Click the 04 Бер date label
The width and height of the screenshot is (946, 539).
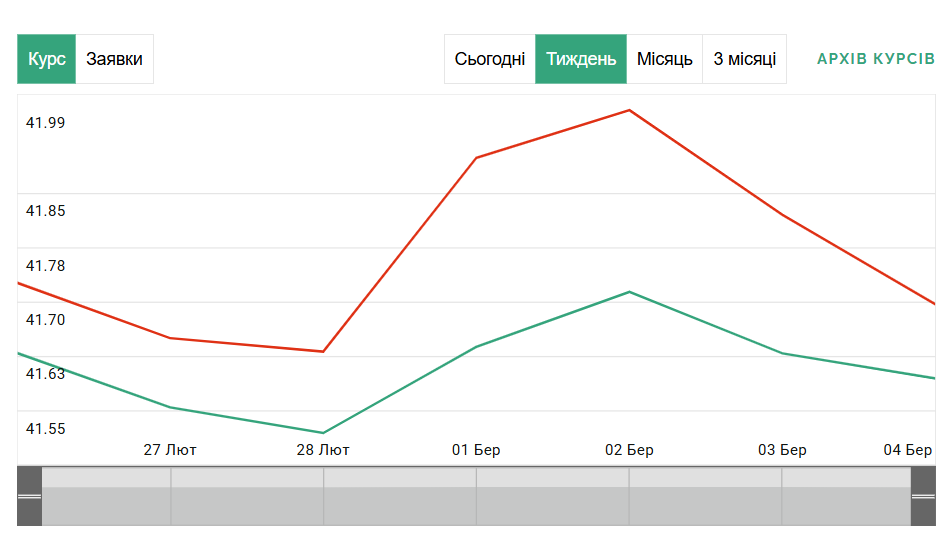click(907, 450)
